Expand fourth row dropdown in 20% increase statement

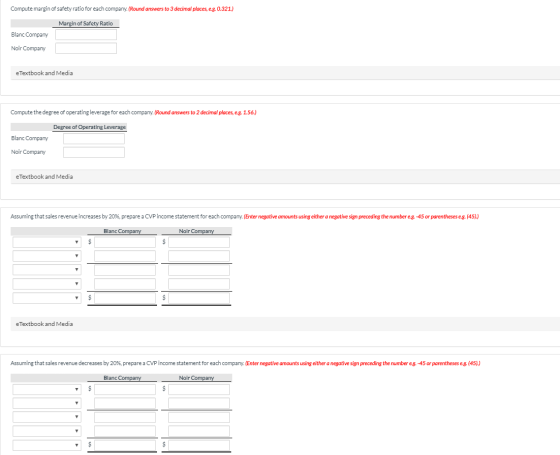pos(47,284)
